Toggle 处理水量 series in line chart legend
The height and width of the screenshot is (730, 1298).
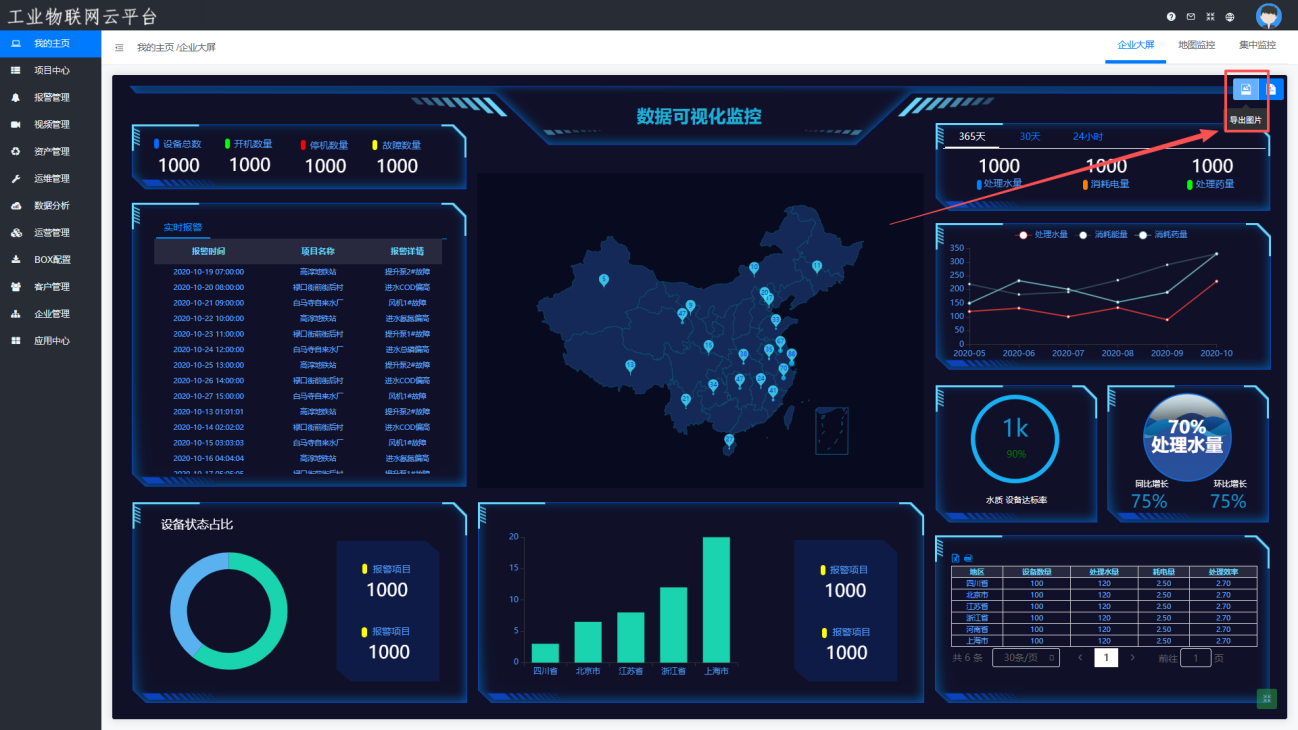(1043, 234)
